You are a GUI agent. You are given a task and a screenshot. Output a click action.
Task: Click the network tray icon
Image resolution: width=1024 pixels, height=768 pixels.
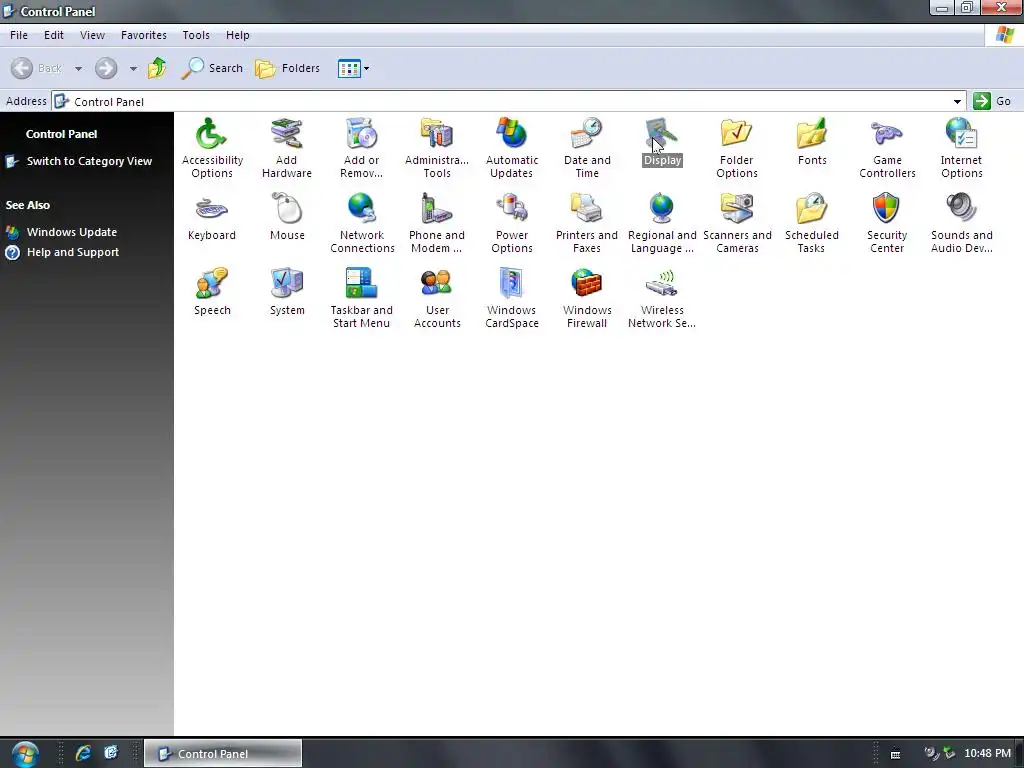click(949, 753)
